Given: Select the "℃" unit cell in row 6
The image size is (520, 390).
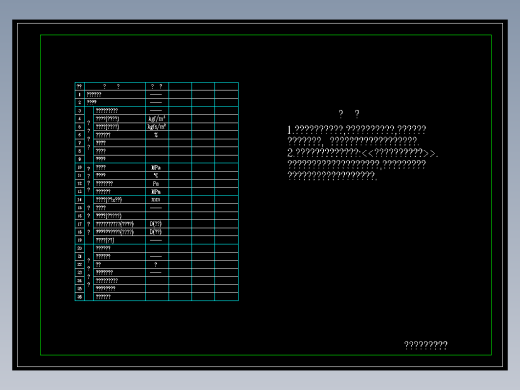Looking at the screenshot, I should (157, 135).
